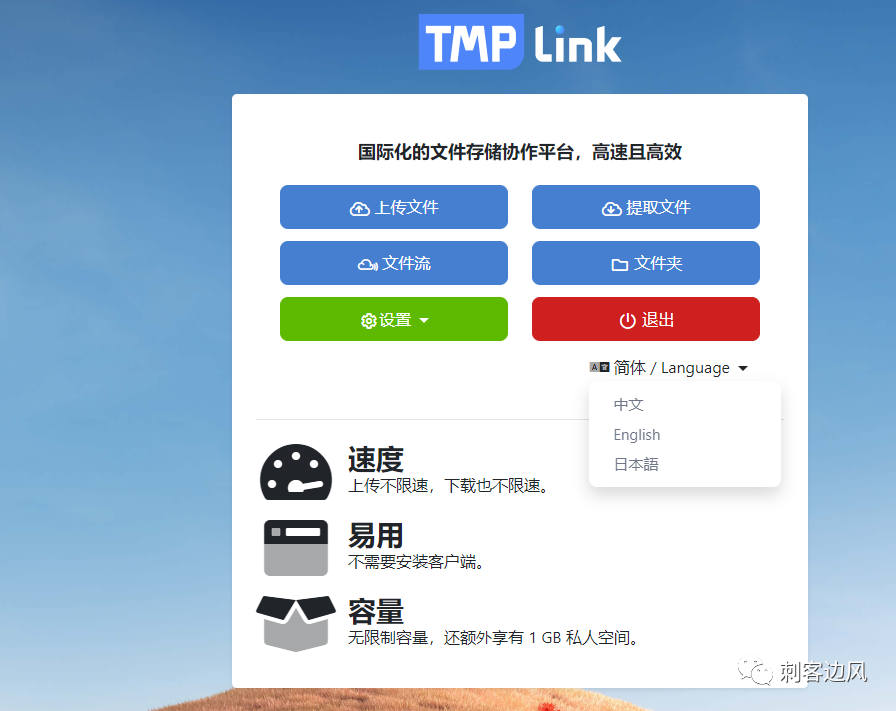Click the red 退出 logout button
Image resolution: width=896 pixels, height=711 pixels.
(646, 319)
